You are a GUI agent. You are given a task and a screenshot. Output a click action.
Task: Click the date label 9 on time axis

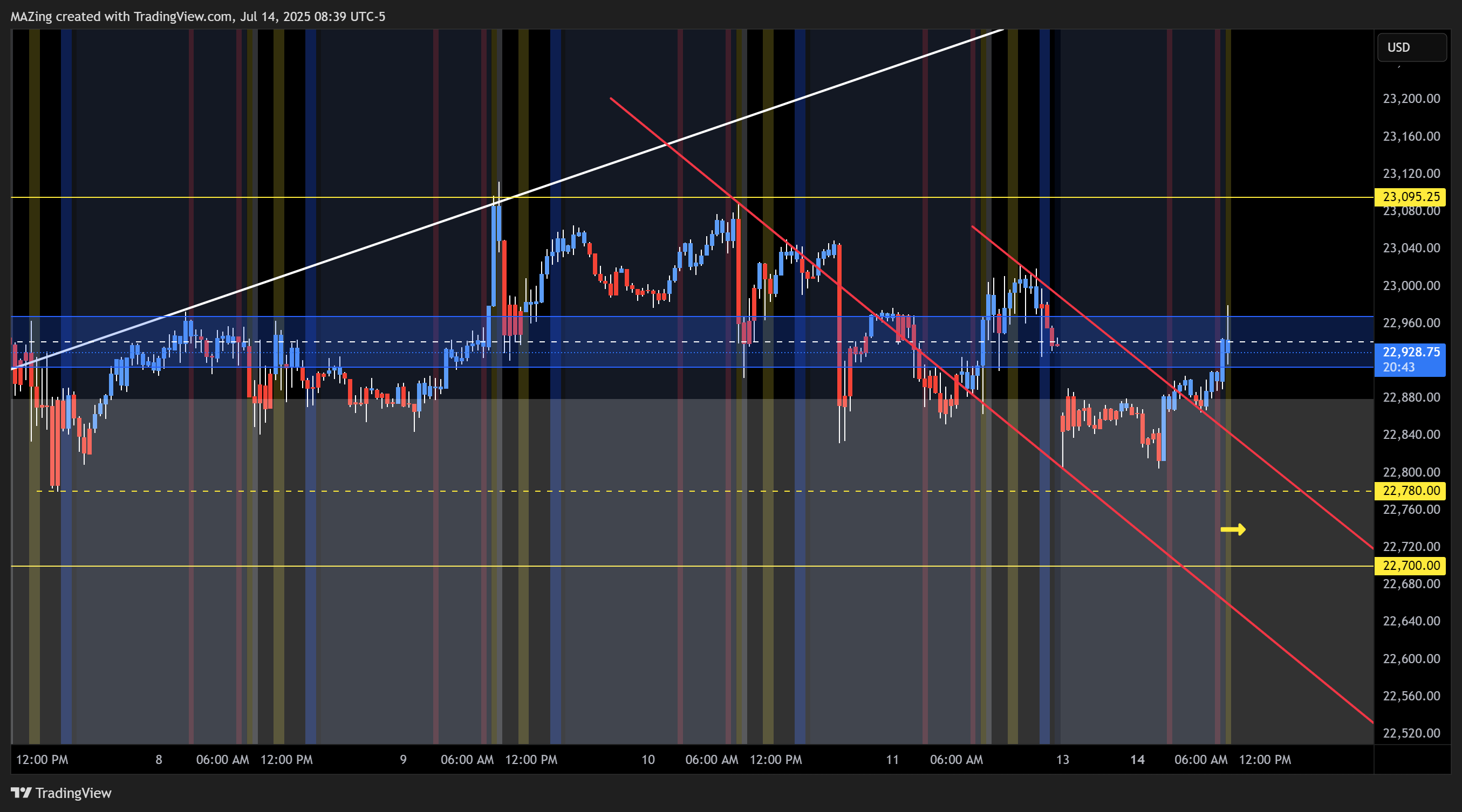pyautogui.click(x=403, y=759)
